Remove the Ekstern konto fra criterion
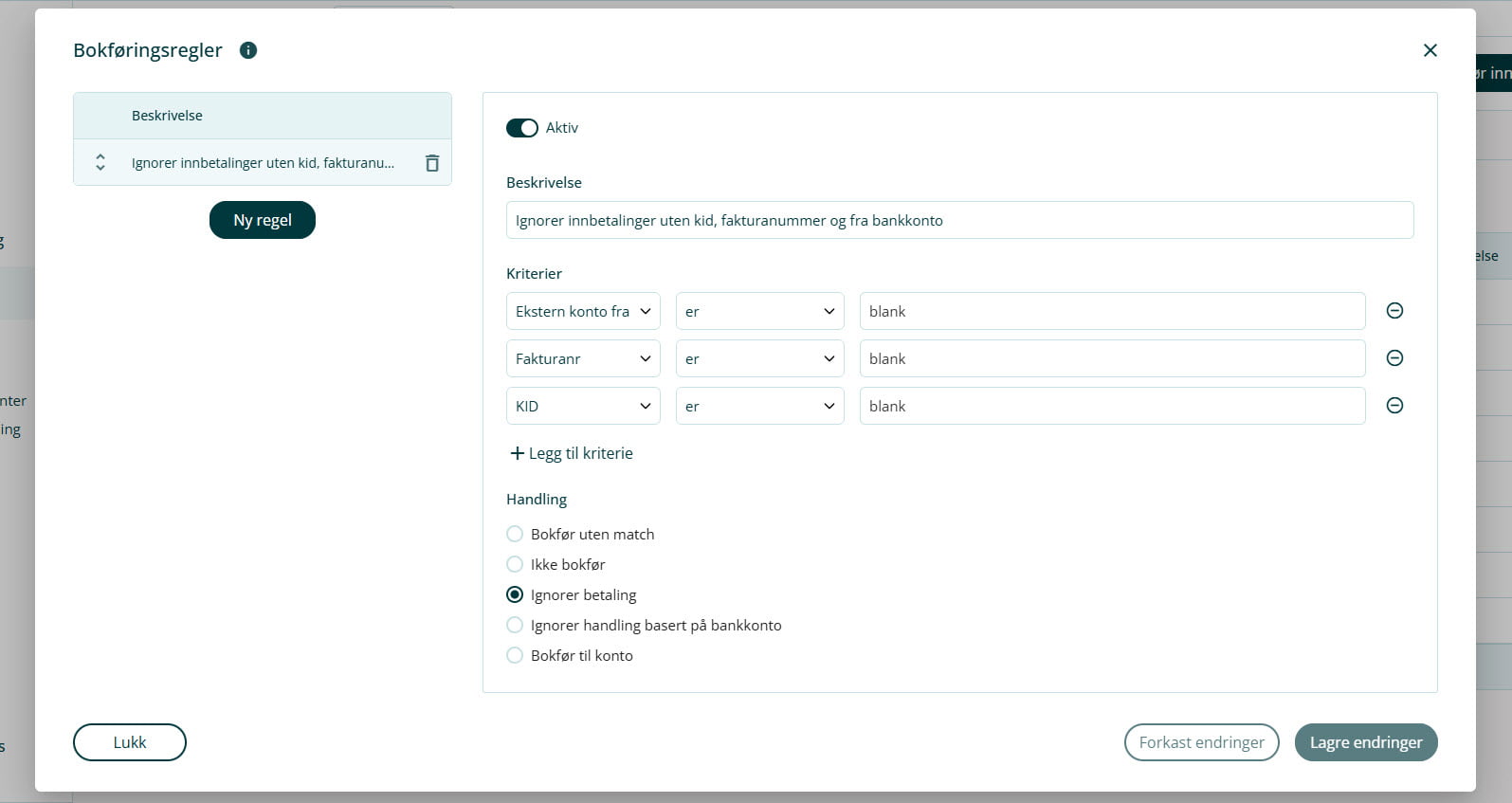1512x803 pixels. tap(1394, 311)
